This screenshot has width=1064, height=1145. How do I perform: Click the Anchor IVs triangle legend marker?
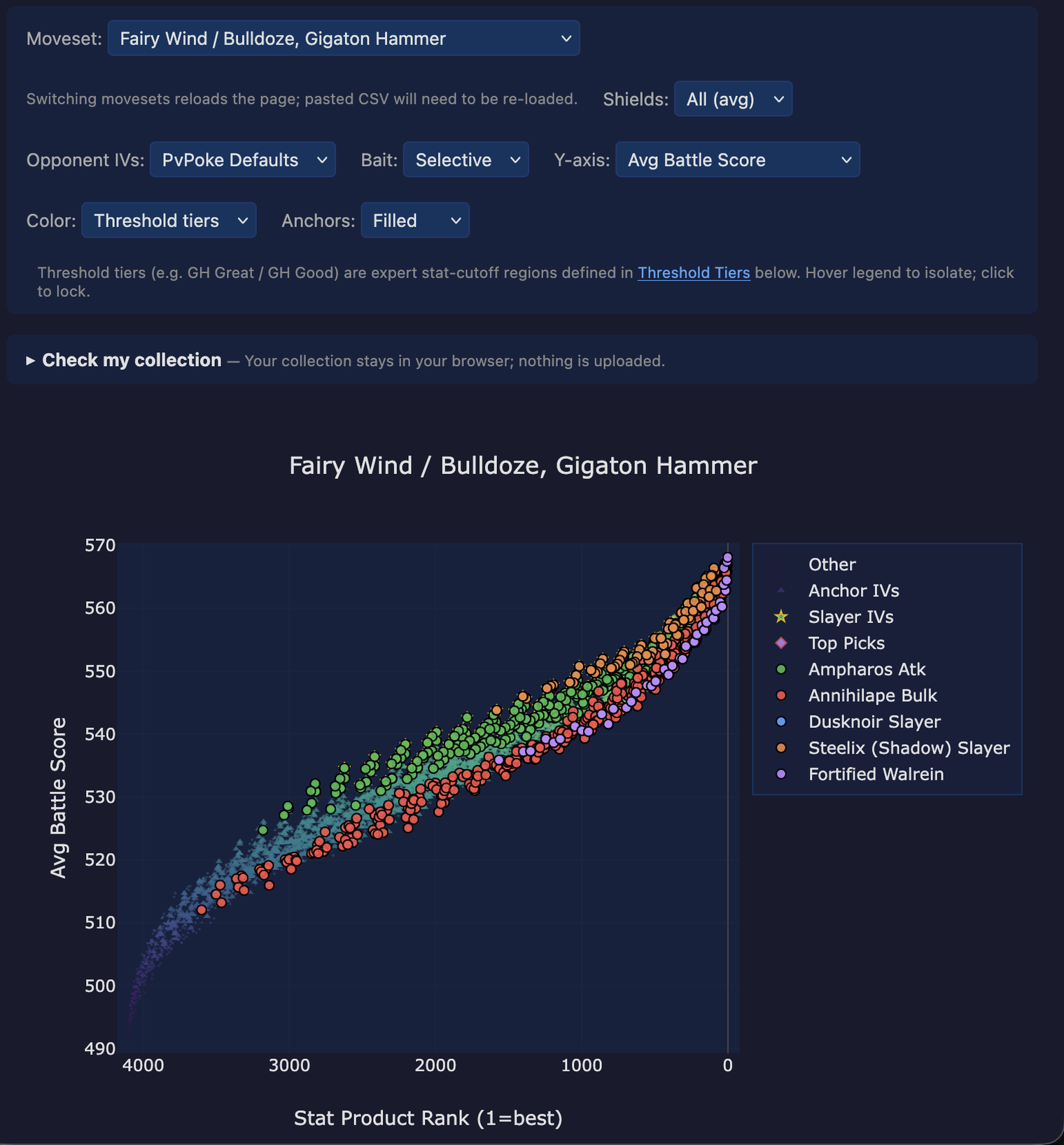click(x=781, y=591)
